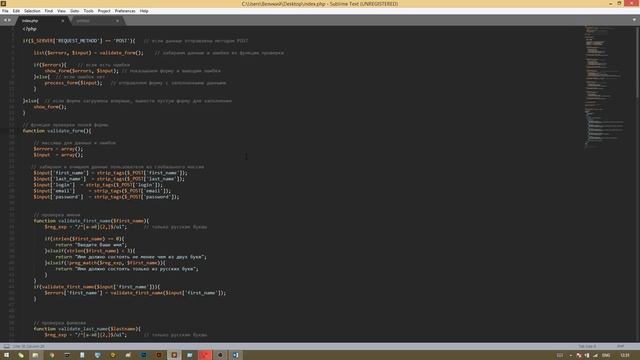Click the network signal tray icon
The height and width of the screenshot is (360, 640).
pos(596,356)
